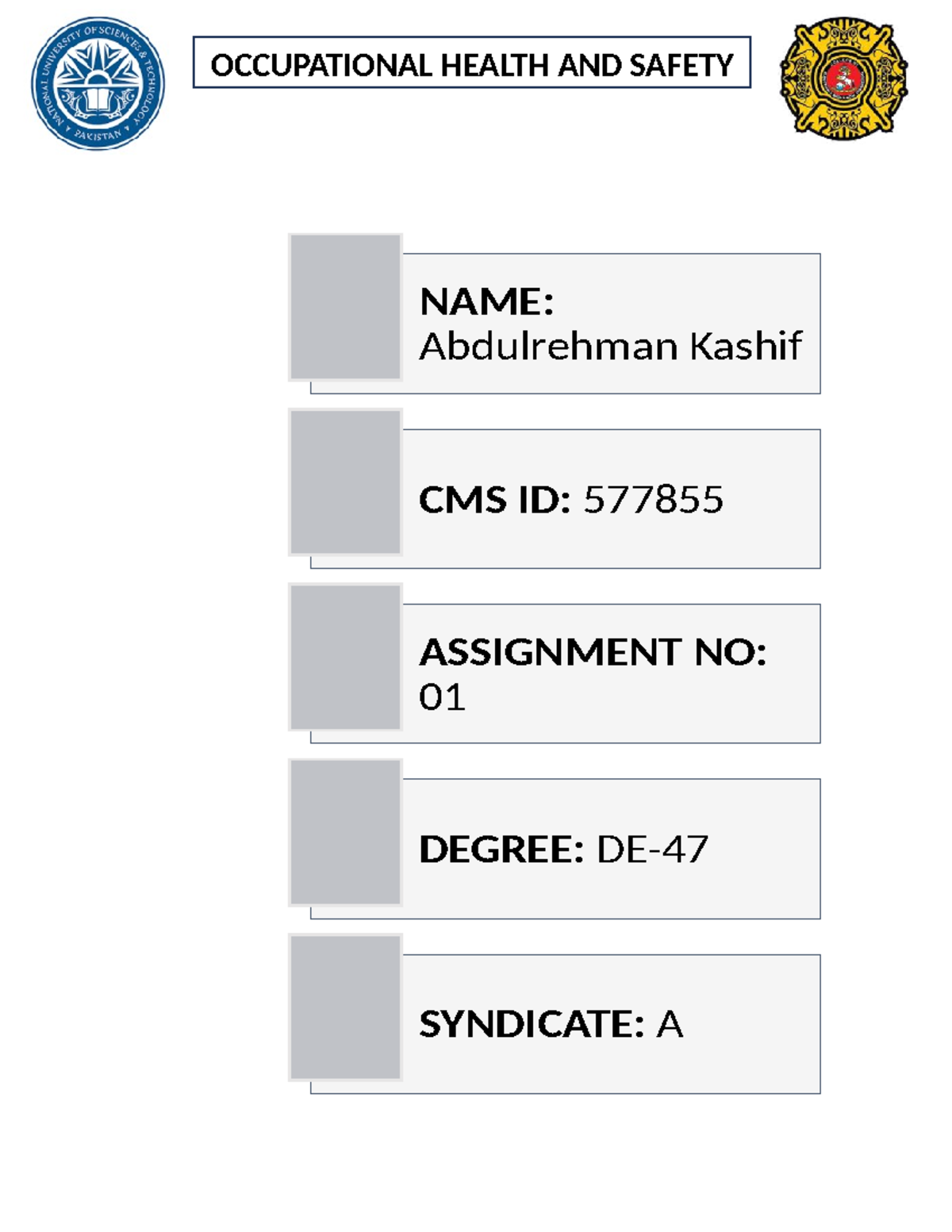
Task: Click the assignment number 01
Action: click(442, 697)
